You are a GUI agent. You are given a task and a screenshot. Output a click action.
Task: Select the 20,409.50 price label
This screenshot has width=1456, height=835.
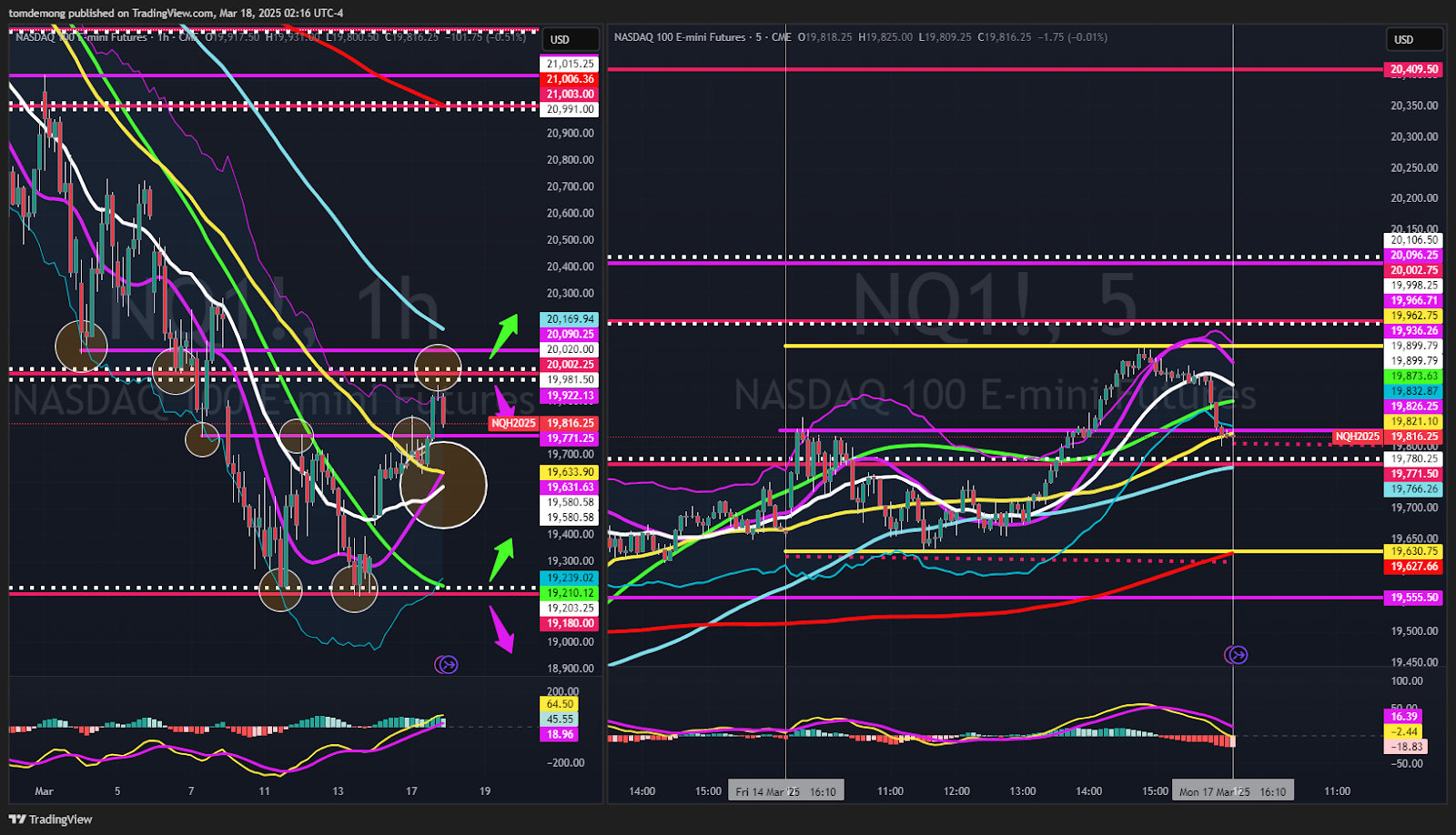[x=1414, y=69]
